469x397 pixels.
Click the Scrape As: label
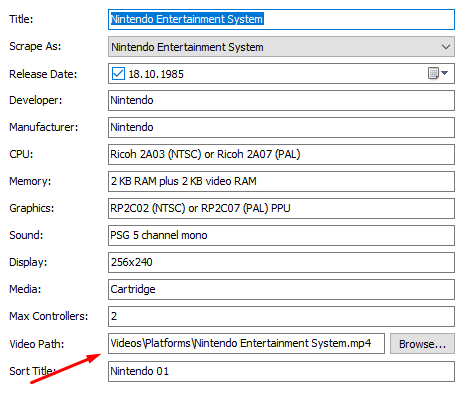(x=35, y=46)
